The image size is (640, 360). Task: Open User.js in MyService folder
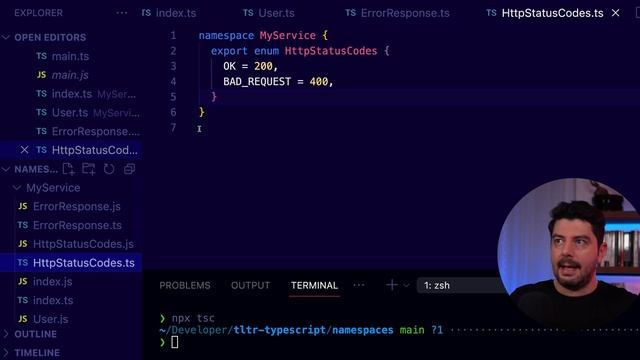pos(70,319)
